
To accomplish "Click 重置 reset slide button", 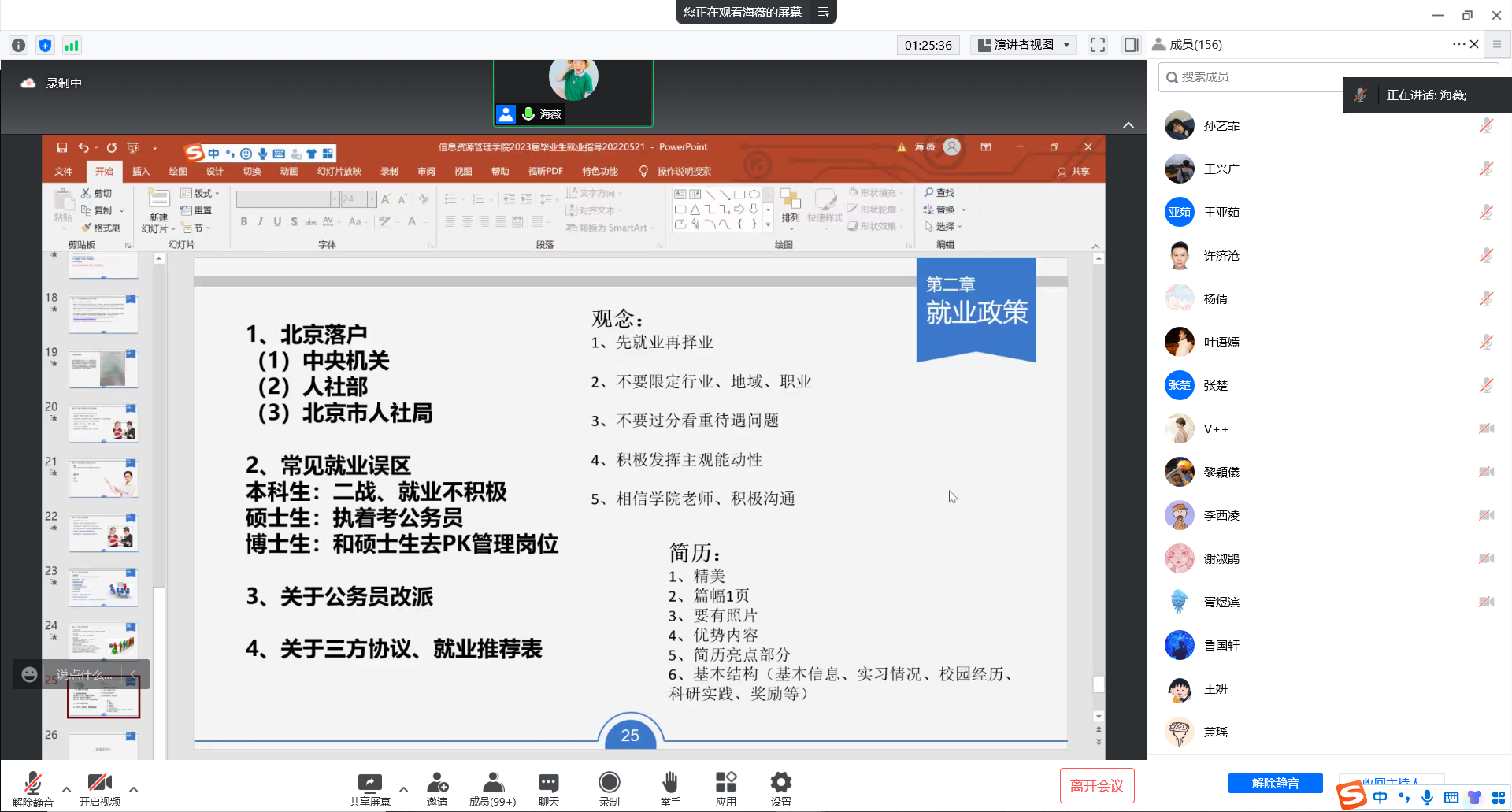I will point(197,210).
